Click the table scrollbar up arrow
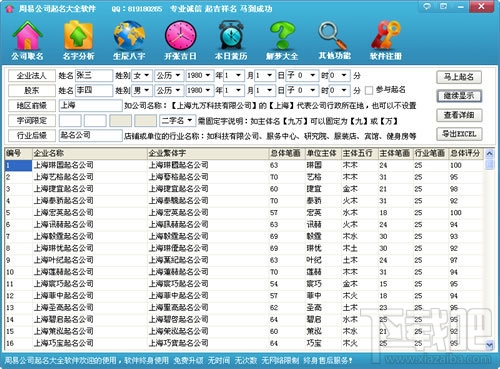Screen dimensions: 500x369 point(489,153)
